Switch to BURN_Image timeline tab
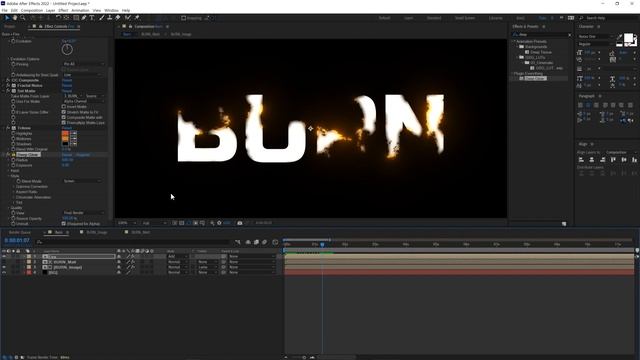 coord(97,232)
